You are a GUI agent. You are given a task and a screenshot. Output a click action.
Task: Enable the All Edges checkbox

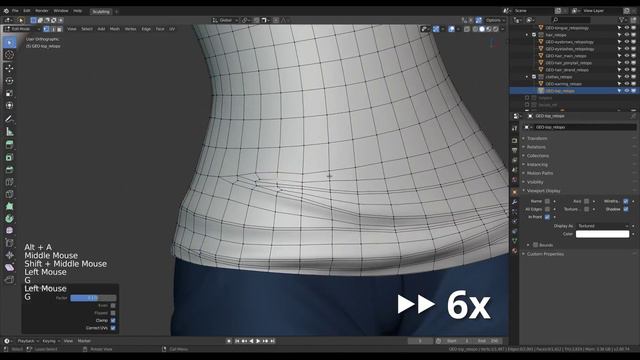tap(547, 209)
